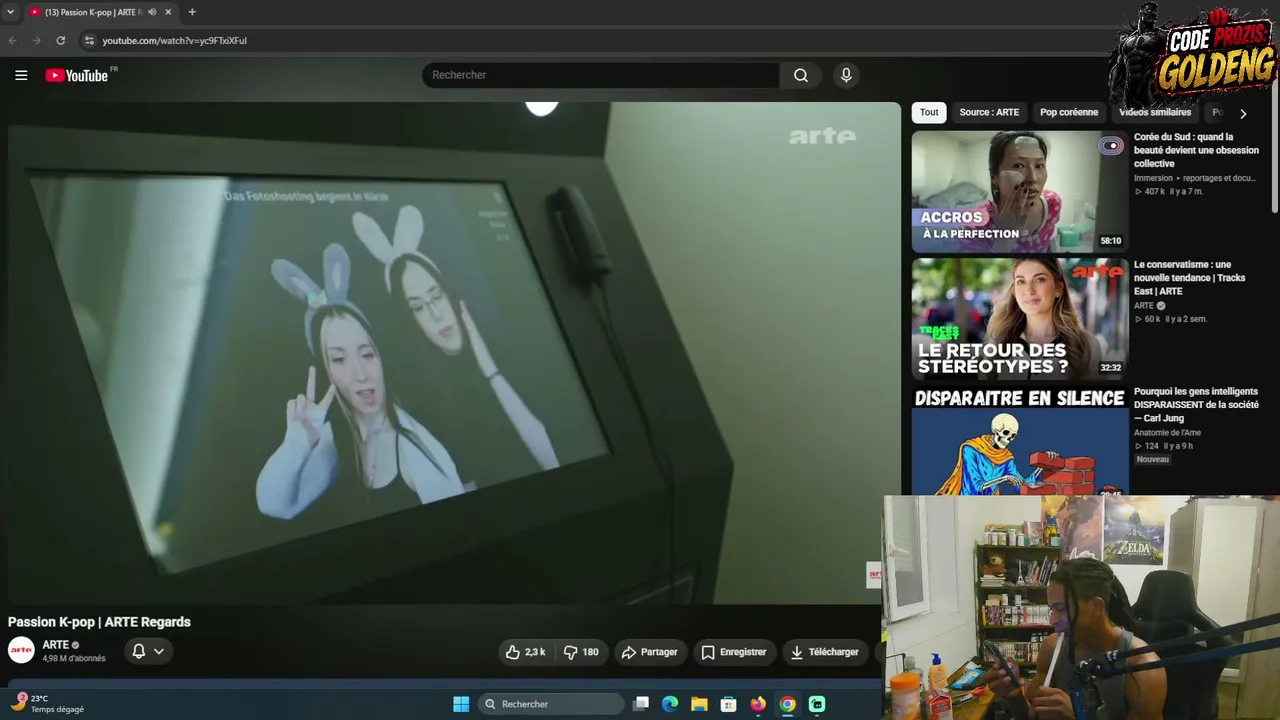Launch Microsoft Edge from the taskbar
This screenshot has height=720, width=1280.
670,704
